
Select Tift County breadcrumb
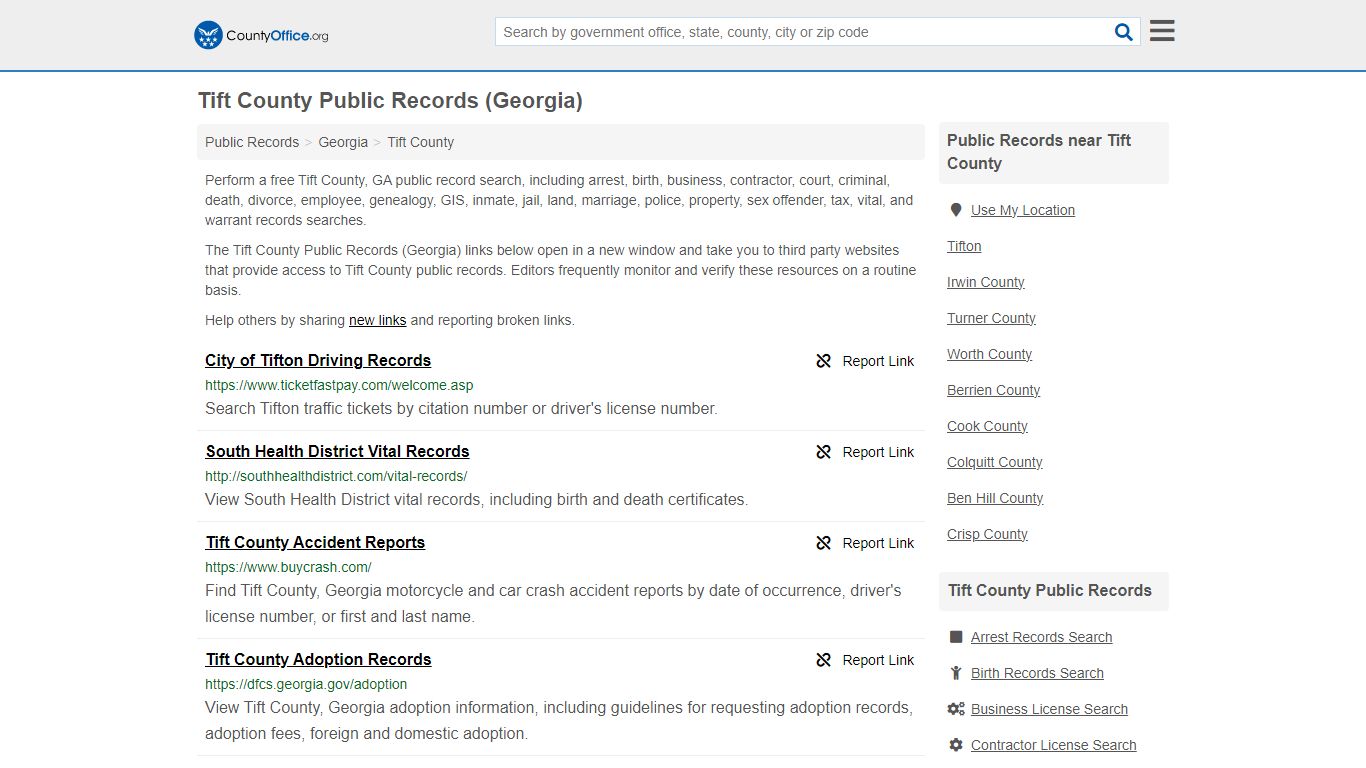tap(420, 142)
